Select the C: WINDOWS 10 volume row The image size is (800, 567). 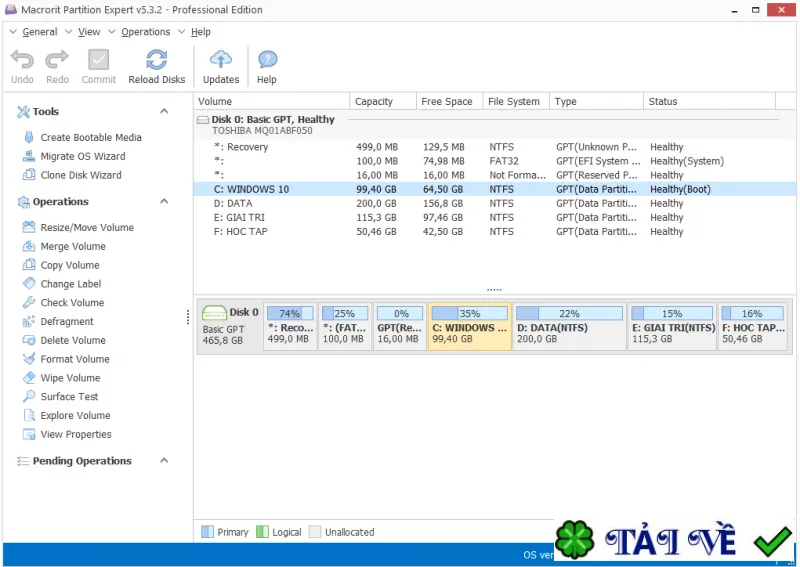tap(495, 189)
